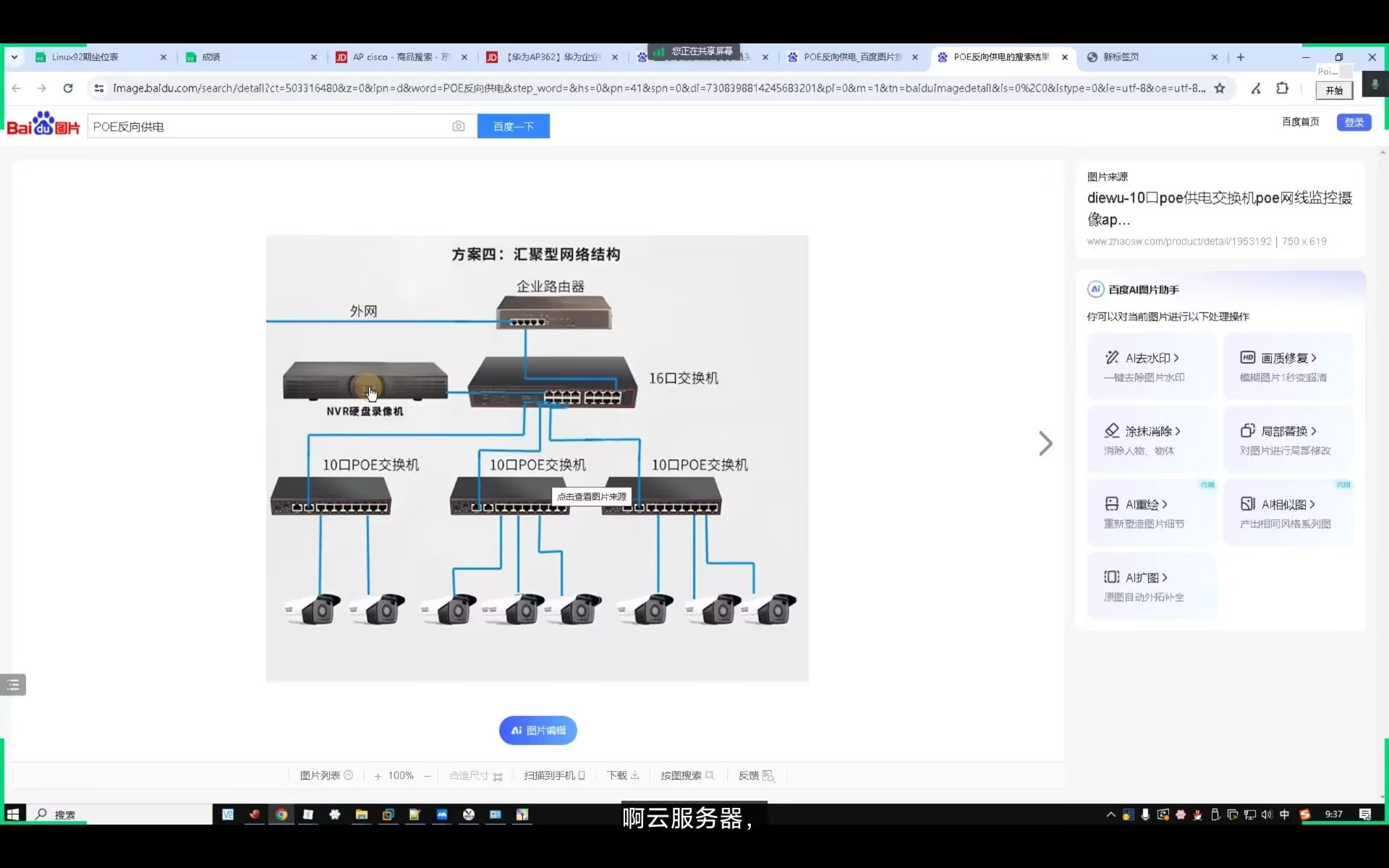Screen dimensions: 1389x868
Task: Zoom in with the plus button
Action: click(378, 776)
